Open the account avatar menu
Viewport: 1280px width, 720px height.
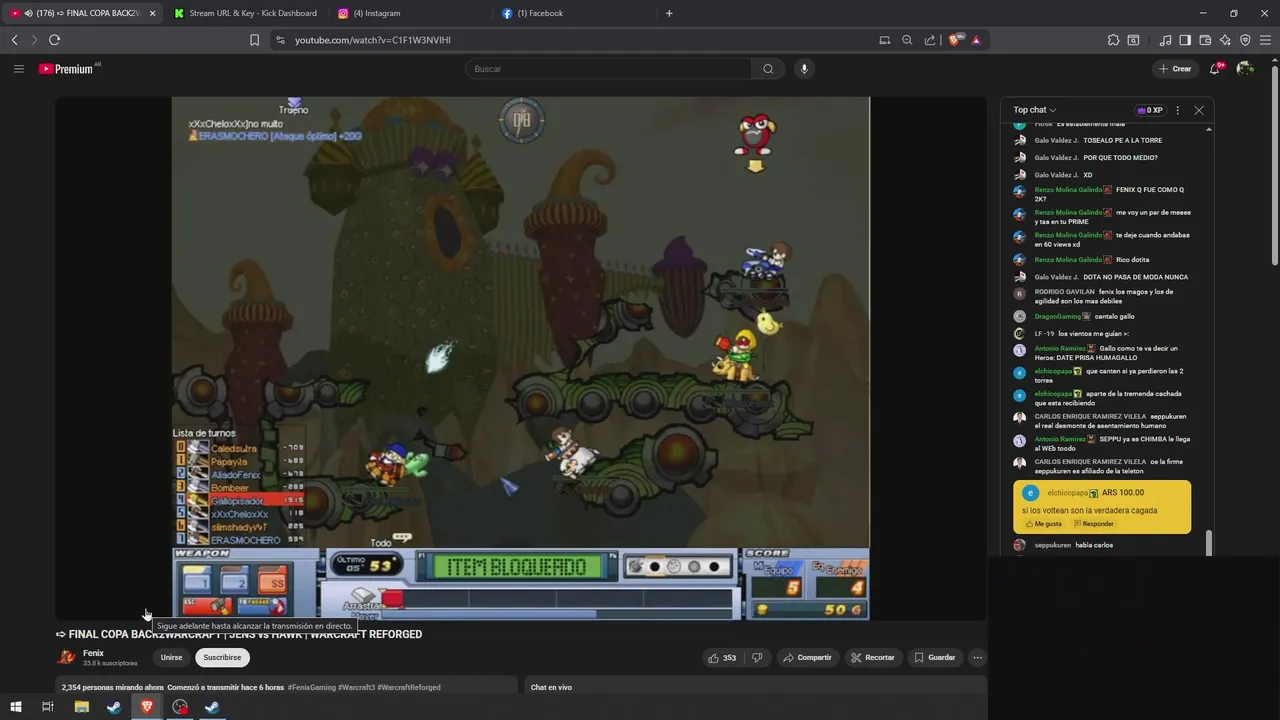click(x=1245, y=69)
